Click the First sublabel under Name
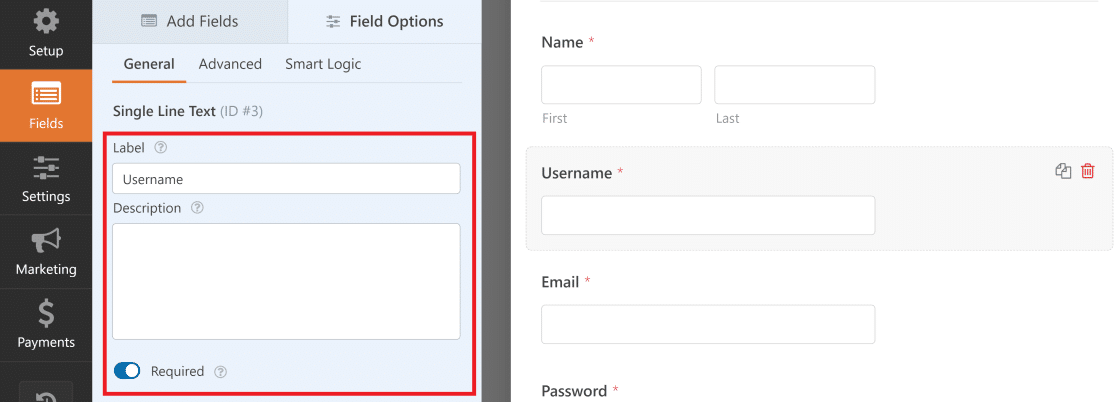The height and width of the screenshot is (402, 1116). click(554, 118)
